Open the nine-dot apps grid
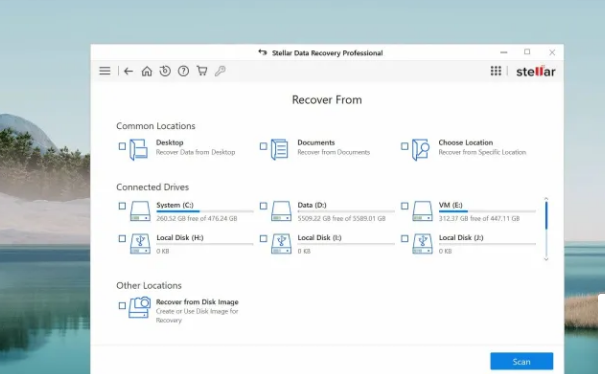 (x=496, y=71)
